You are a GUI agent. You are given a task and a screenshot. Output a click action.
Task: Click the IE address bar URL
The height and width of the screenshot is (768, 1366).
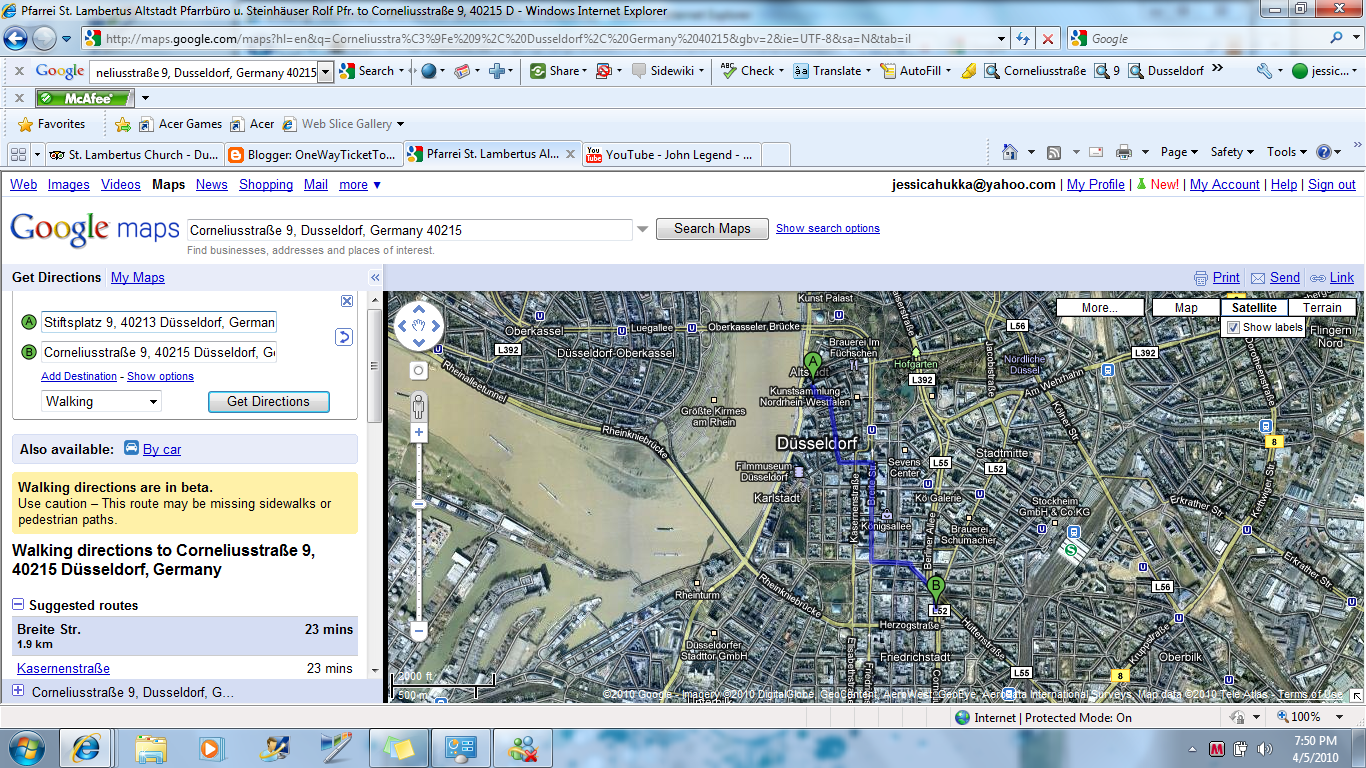(x=540, y=39)
